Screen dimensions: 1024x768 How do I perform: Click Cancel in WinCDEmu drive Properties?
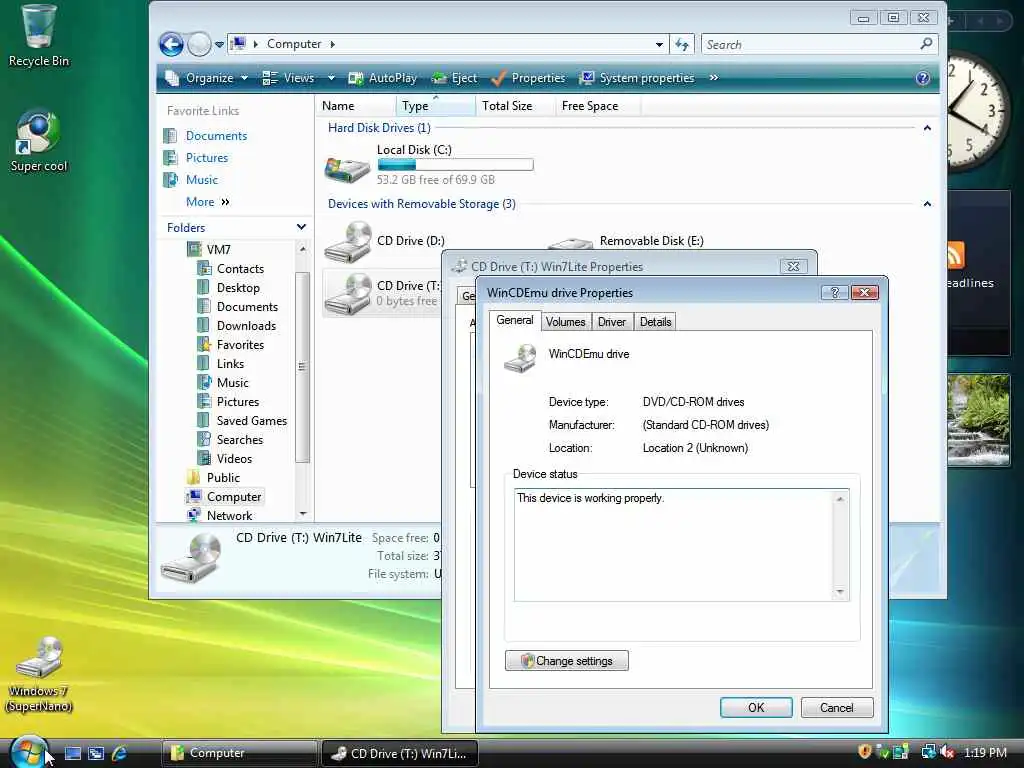pos(837,707)
